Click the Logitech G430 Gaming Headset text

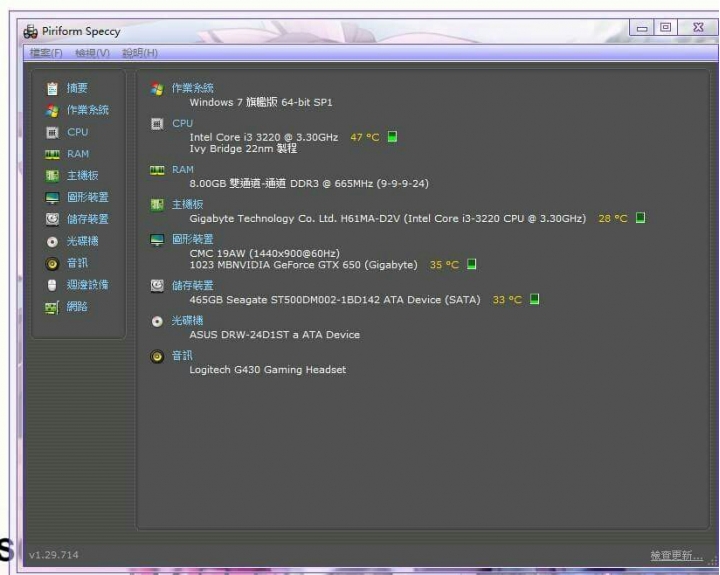(x=268, y=370)
